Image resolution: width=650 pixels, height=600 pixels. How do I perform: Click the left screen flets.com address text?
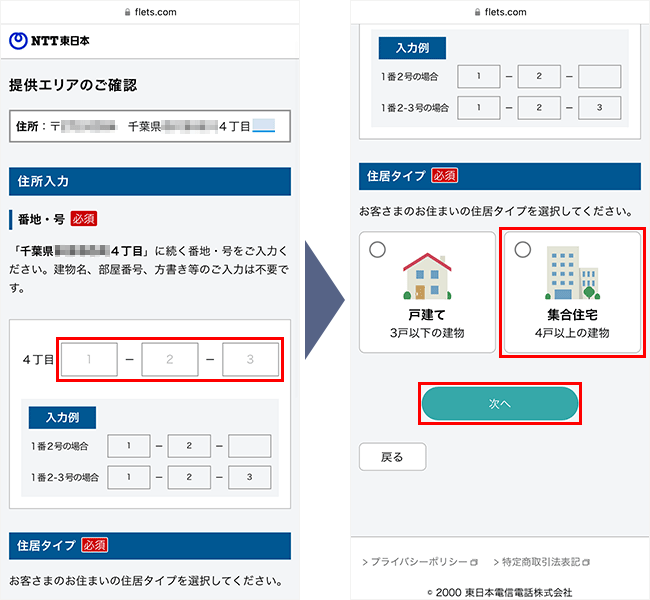[x=155, y=12]
